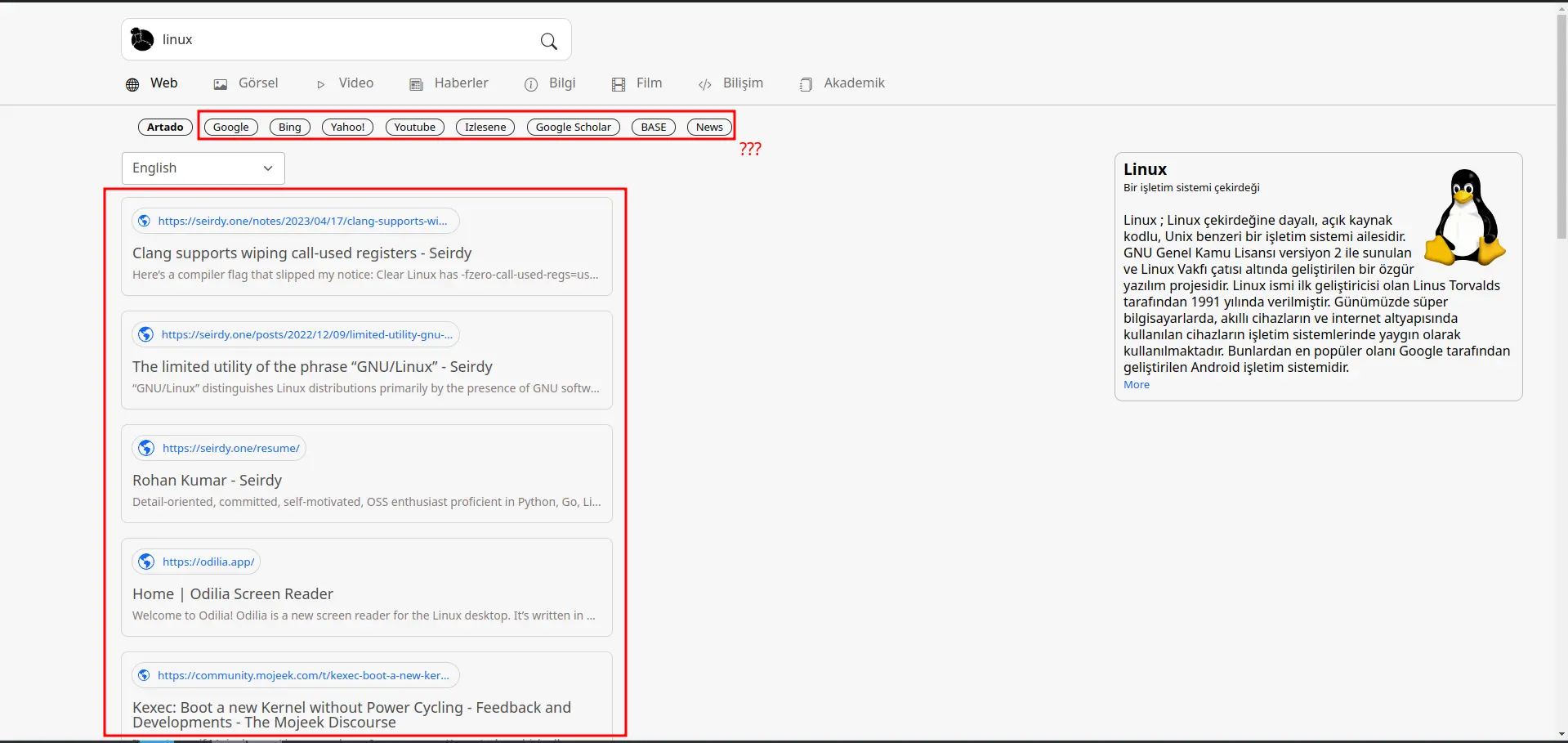1568x743 pixels.
Task: Open 'Home | Odilia Screen Reader' result
Action: (x=233, y=594)
